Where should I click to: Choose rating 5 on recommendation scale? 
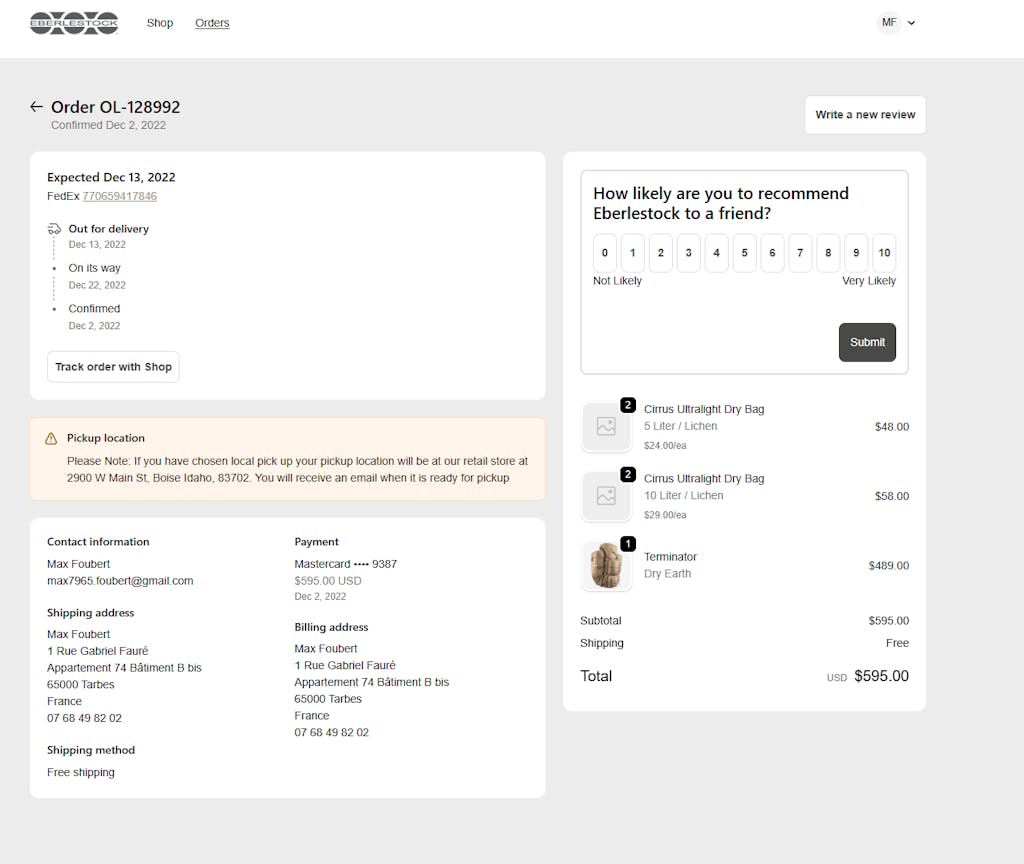click(744, 253)
